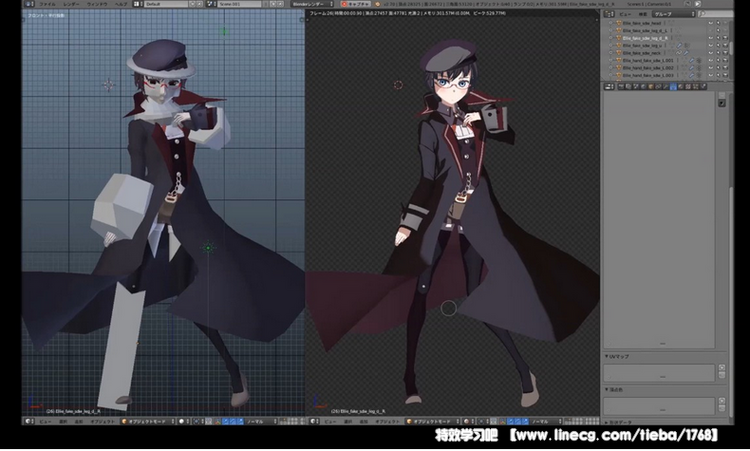Switch to the Physics properties tab

pos(703,87)
